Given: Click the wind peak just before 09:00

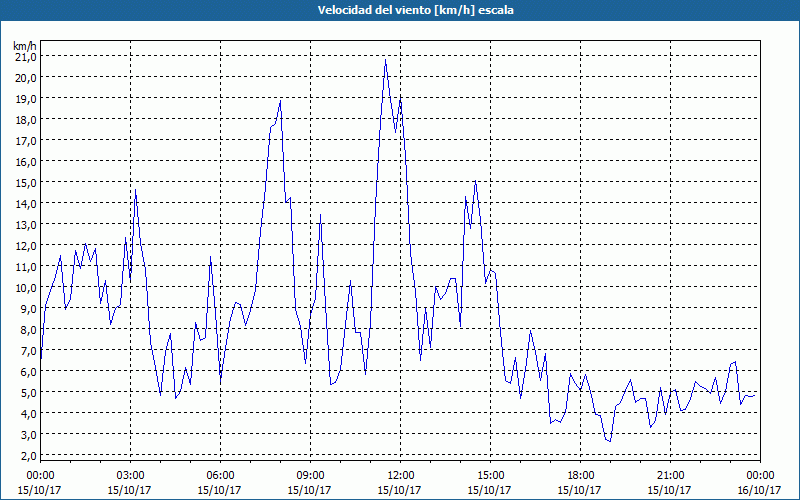Looking at the screenshot, I should pos(280,101).
